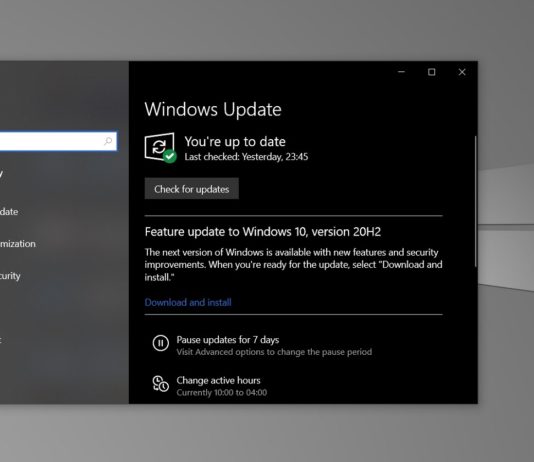Select the sidebar item ending in 'curity'
The height and width of the screenshot is (462, 534).
(x=10, y=276)
